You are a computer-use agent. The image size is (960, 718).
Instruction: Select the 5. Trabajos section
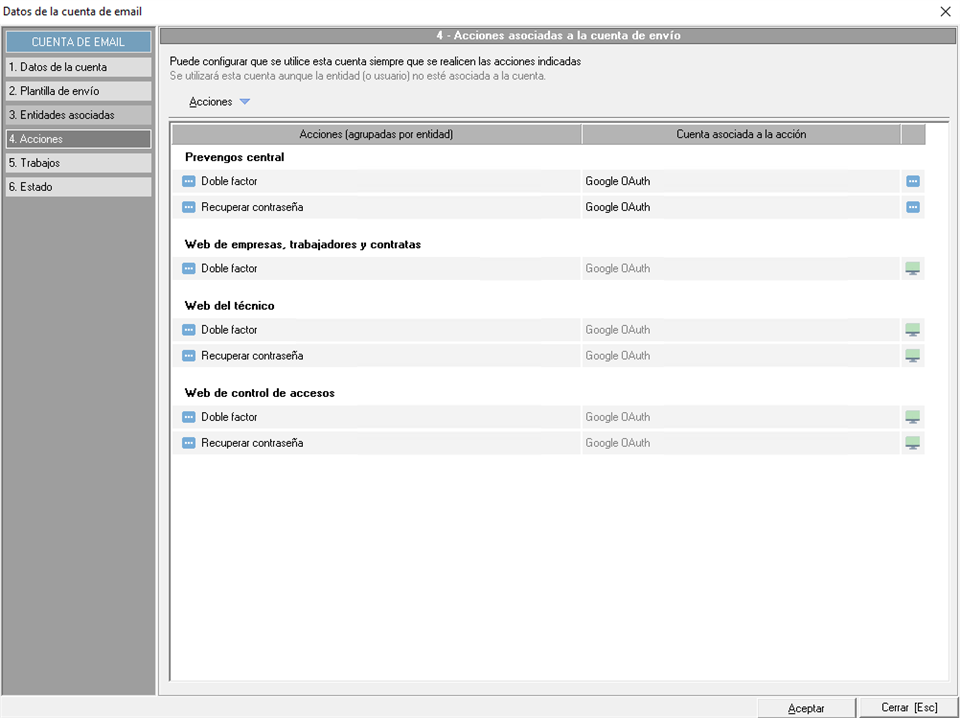tap(78, 163)
